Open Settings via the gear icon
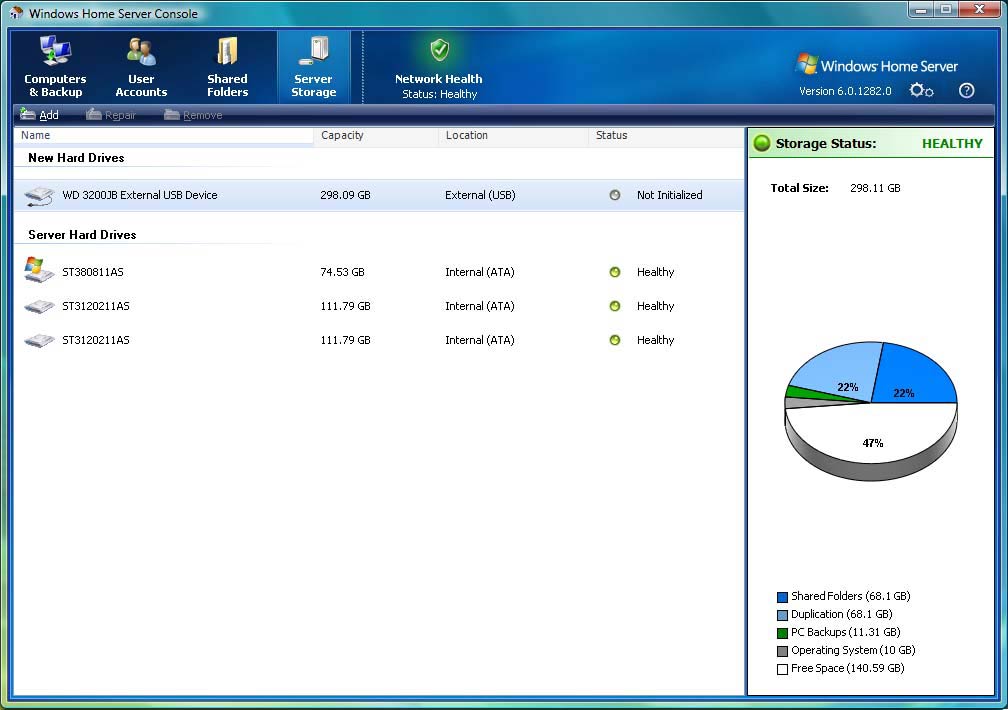Screen dimensions: 1008x710 (921, 91)
